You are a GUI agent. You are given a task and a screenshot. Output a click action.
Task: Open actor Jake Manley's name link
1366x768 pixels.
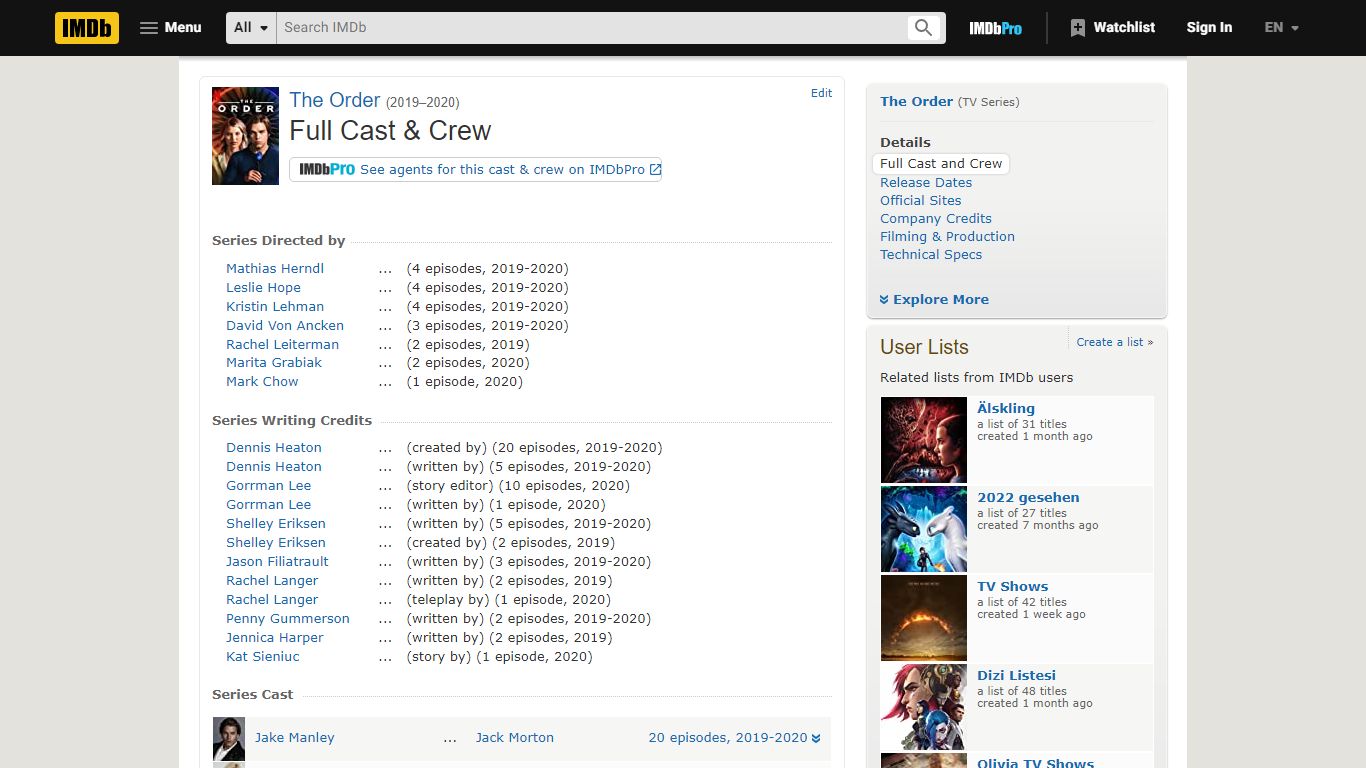(x=295, y=738)
